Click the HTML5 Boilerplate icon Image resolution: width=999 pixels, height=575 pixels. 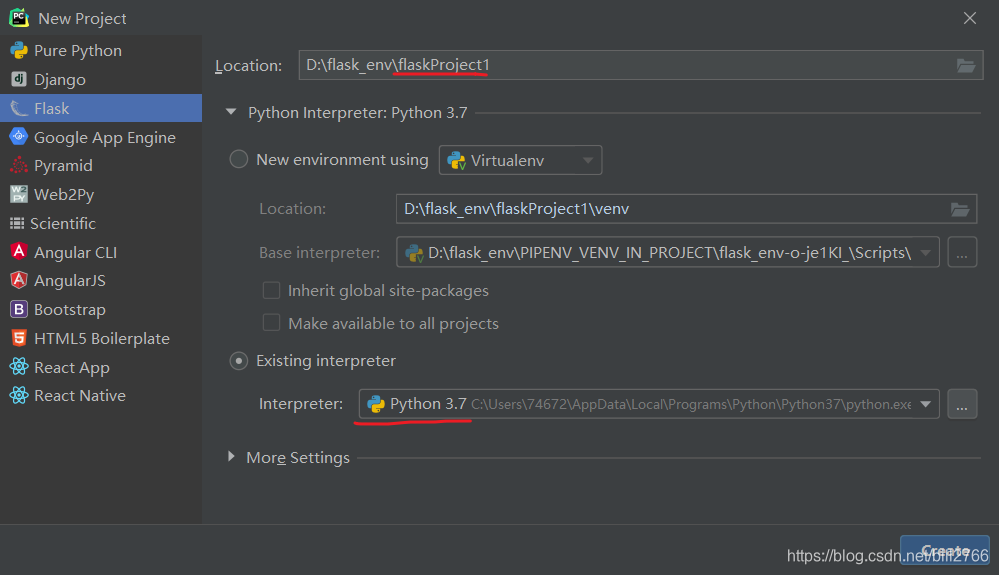[19, 338]
